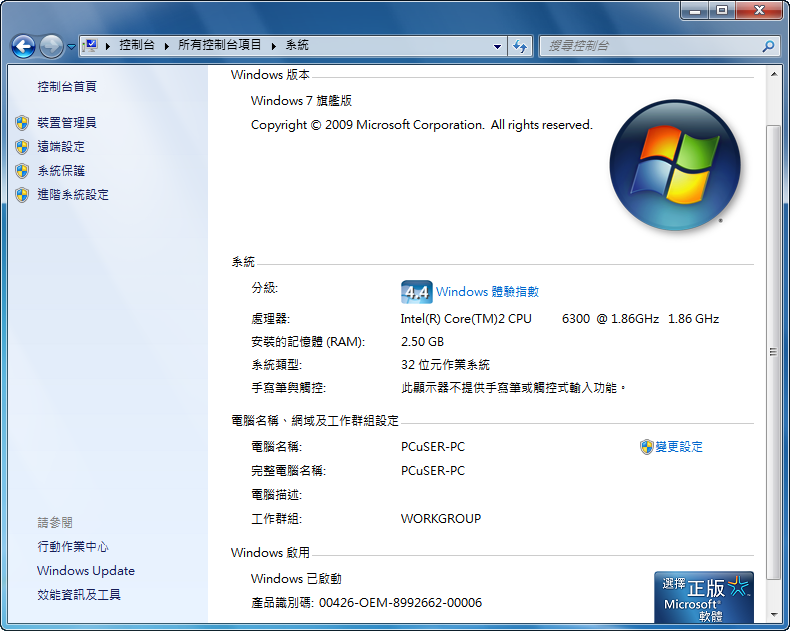
Task: Click 32 位元作業系統 text
Action: pos(445,364)
